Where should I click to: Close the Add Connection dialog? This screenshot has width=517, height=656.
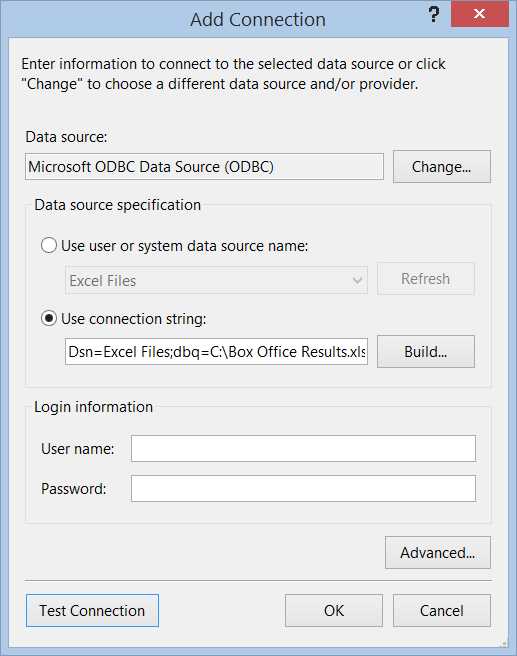[479, 14]
